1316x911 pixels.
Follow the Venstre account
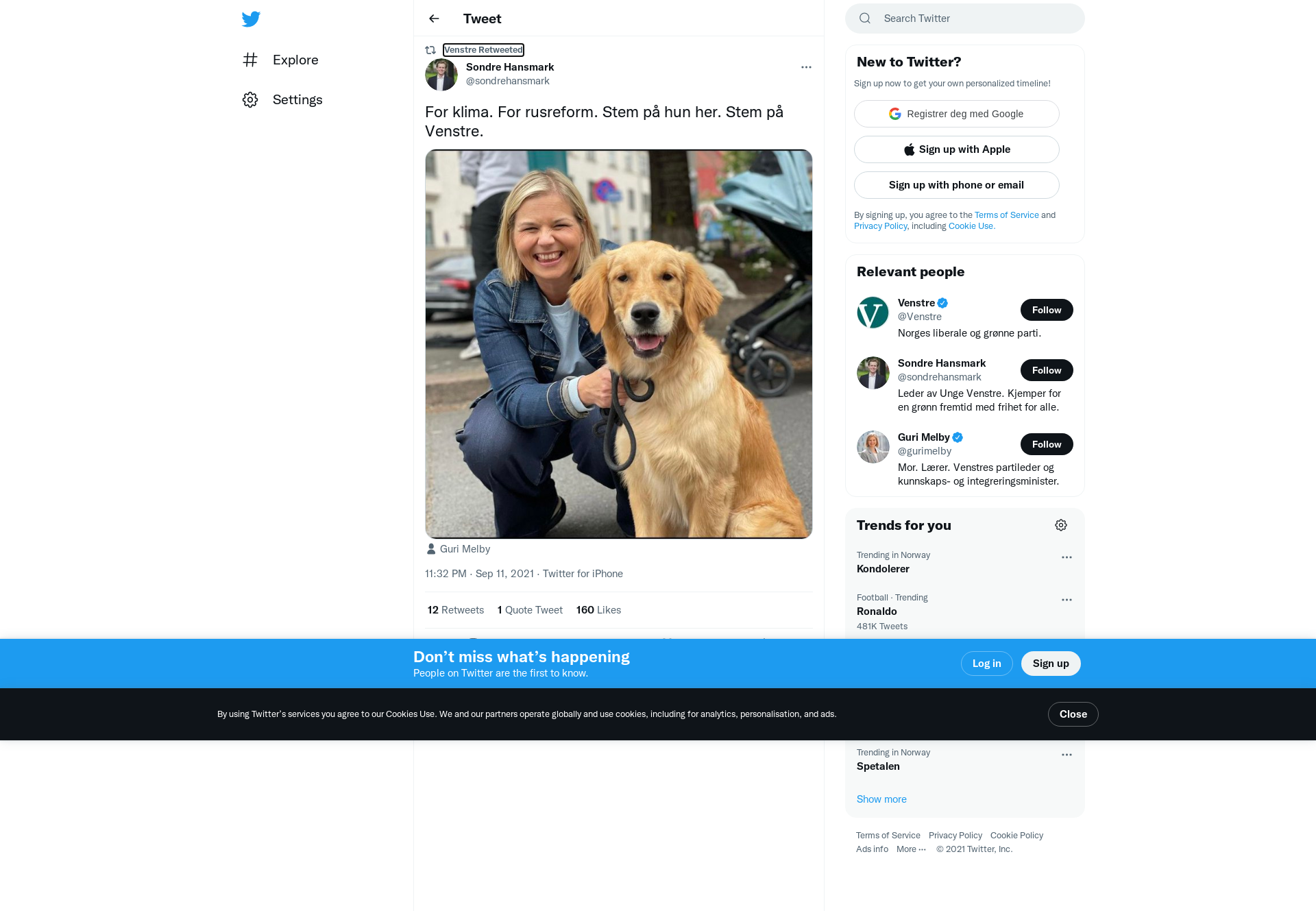coord(1047,310)
